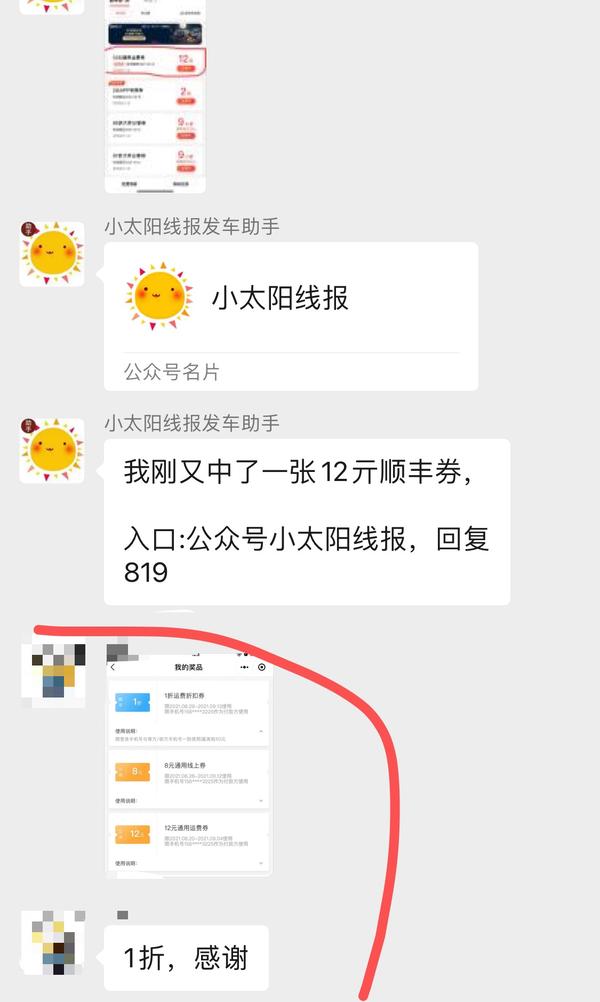
Task: Collapse 使用说明 under the 1折运费折扣券
Action: coord(261,730)
